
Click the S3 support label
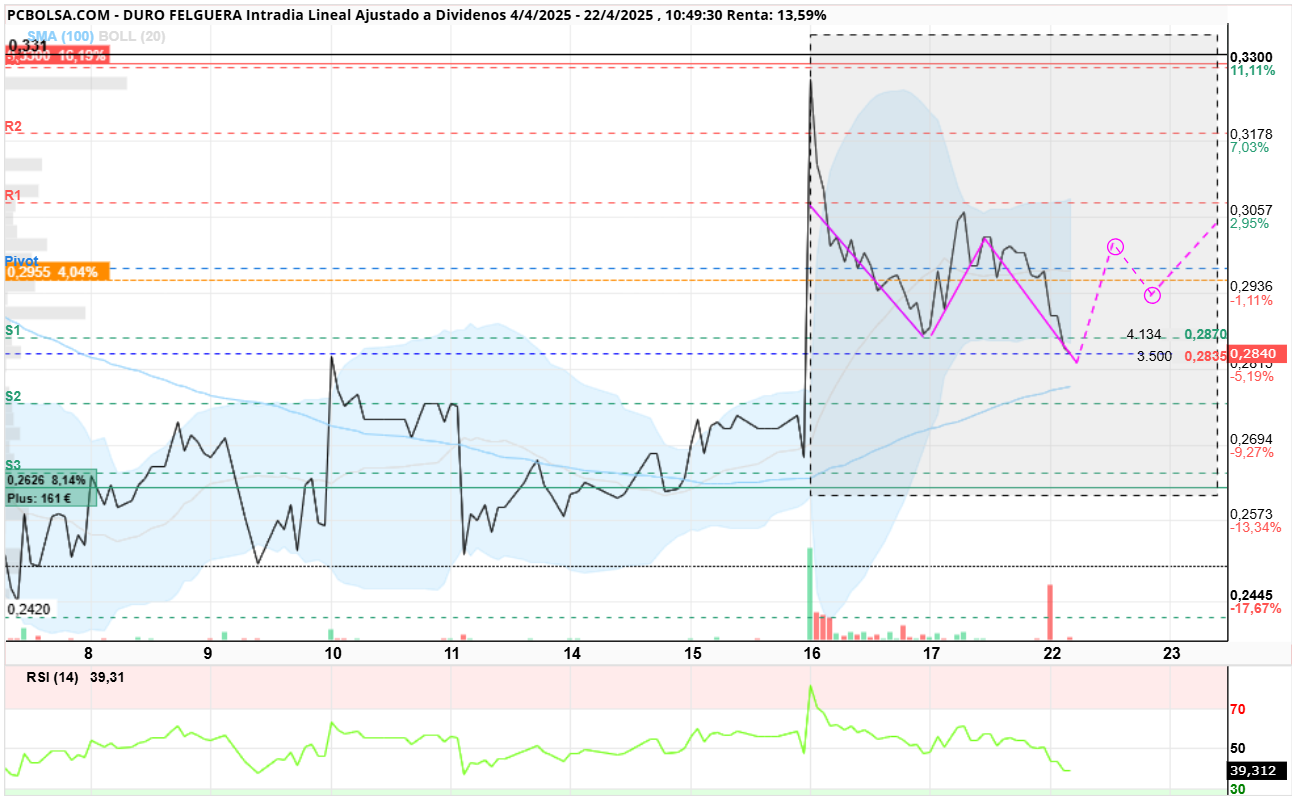pyautogui.click(x=13, y=465)
